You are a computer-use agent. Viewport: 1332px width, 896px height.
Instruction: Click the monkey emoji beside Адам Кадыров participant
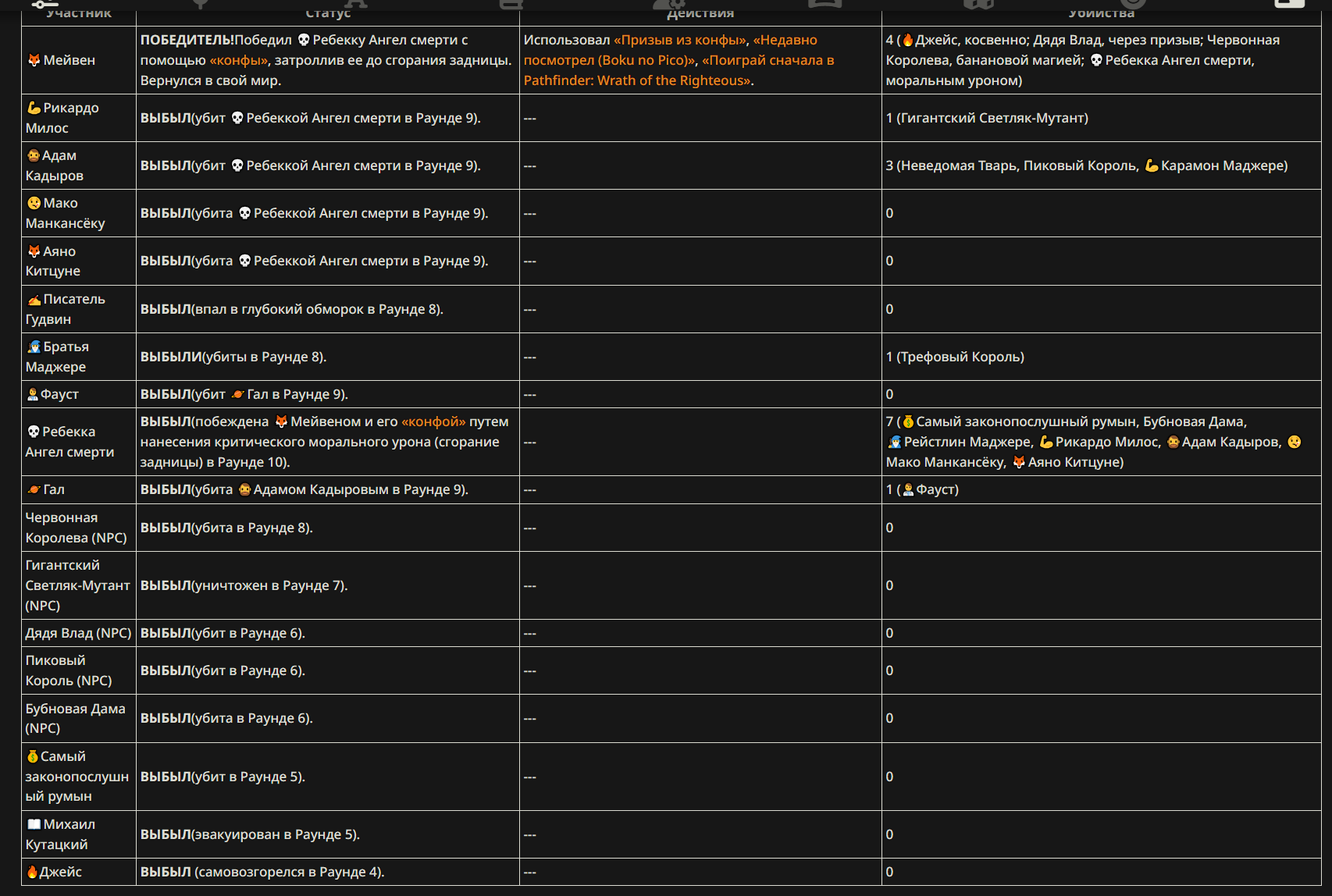pos(34,155)
